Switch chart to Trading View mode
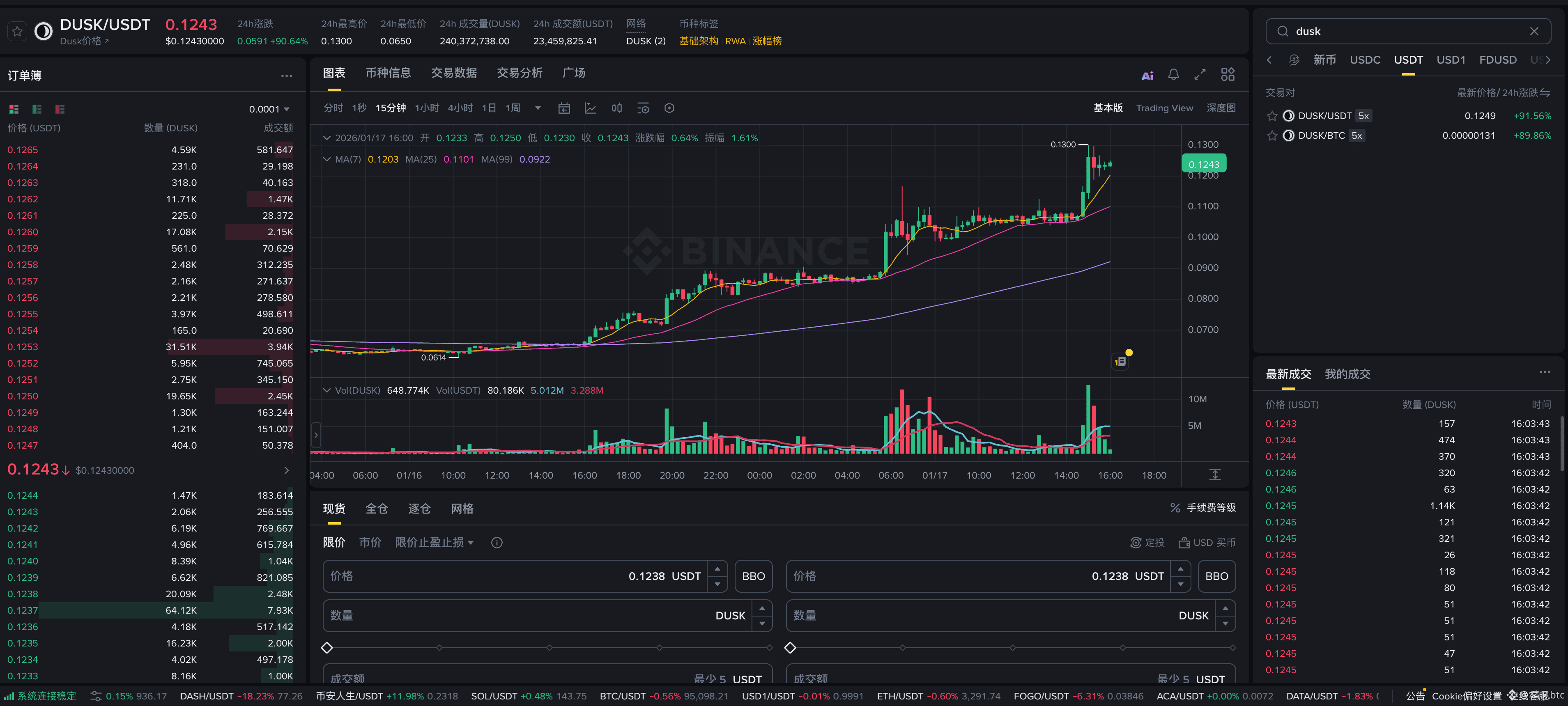The height and width of the screenshot is (706, 1568). [x=1164, y=108]
